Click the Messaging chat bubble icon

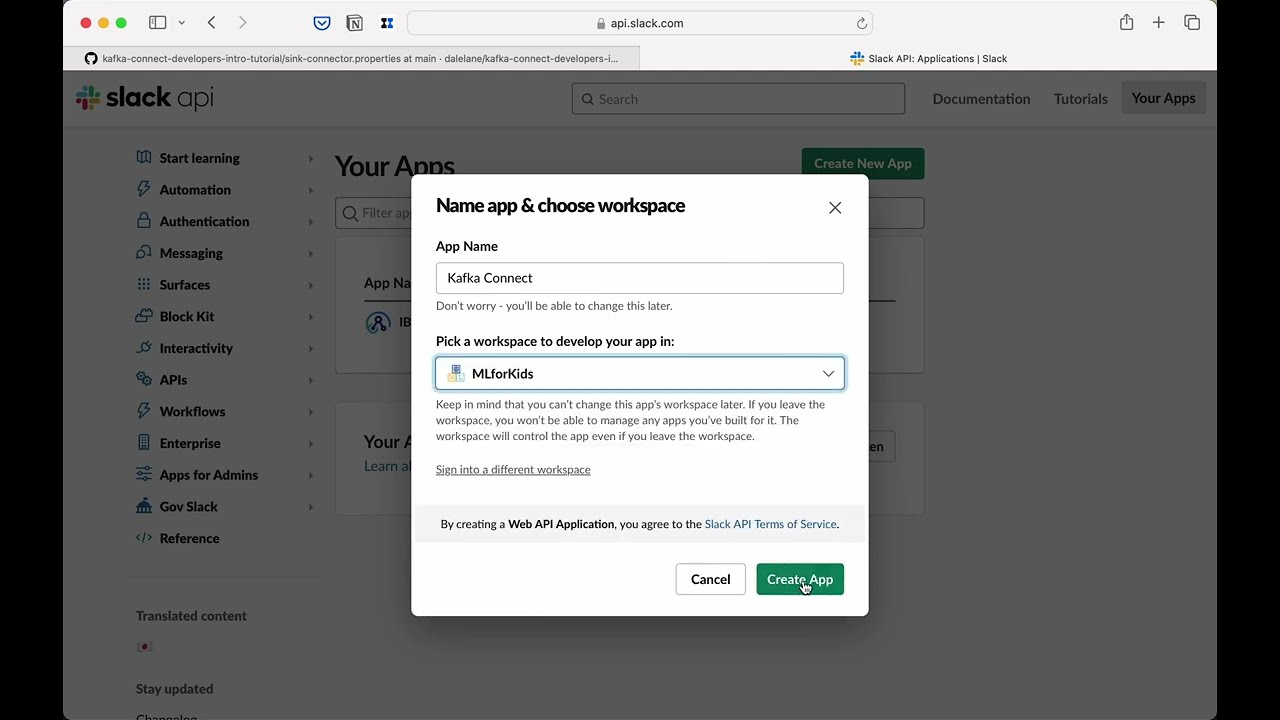pos(144,253)
